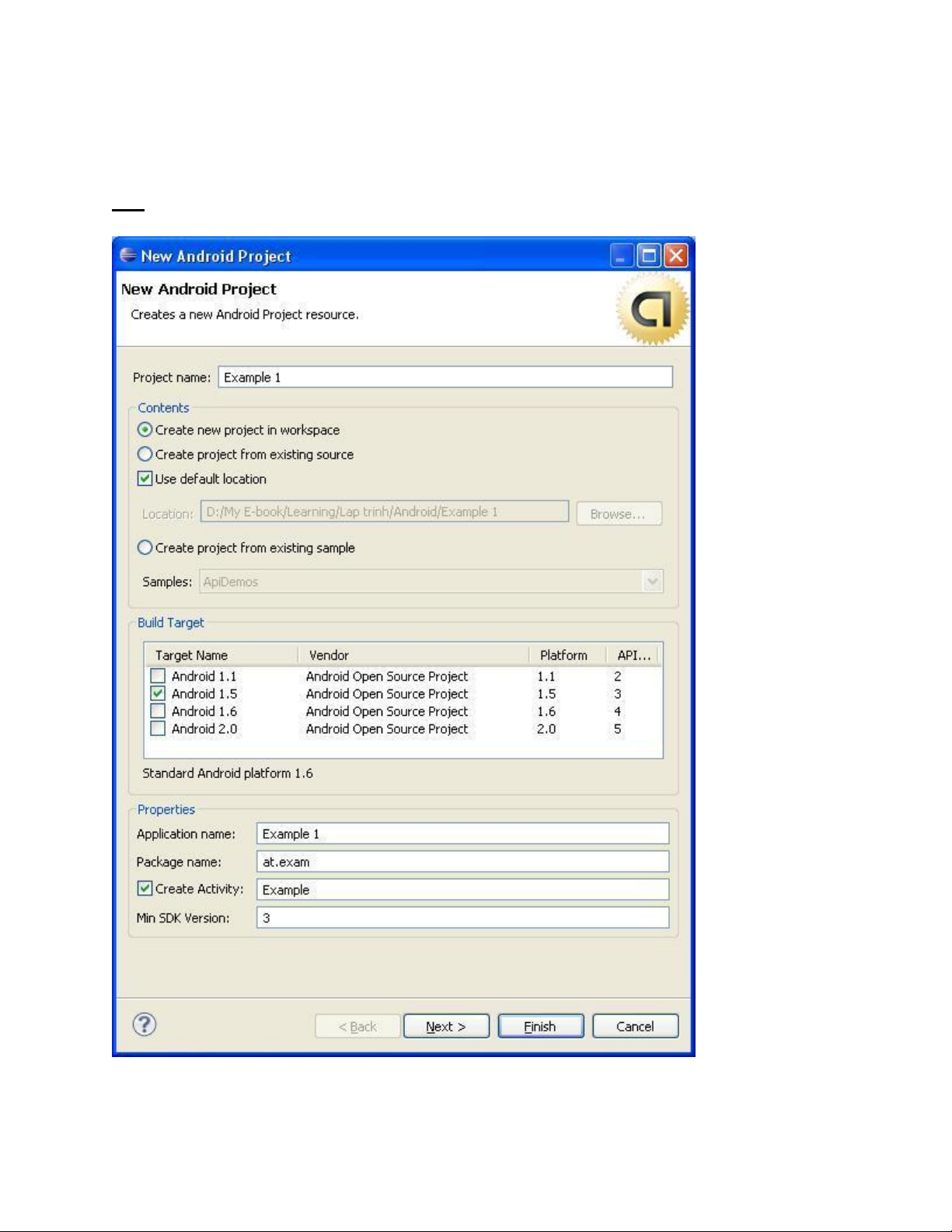The image size is (952, 1232).
Task: Check the Android 1.1 build target
Action: (158, 675)
